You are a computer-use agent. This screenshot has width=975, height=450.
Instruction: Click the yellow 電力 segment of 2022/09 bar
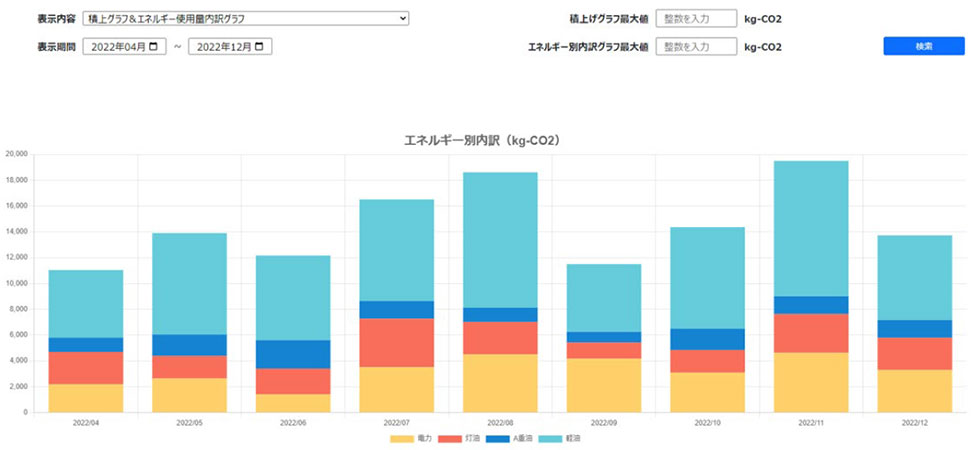pyautogui.click(x=604, y=385)
